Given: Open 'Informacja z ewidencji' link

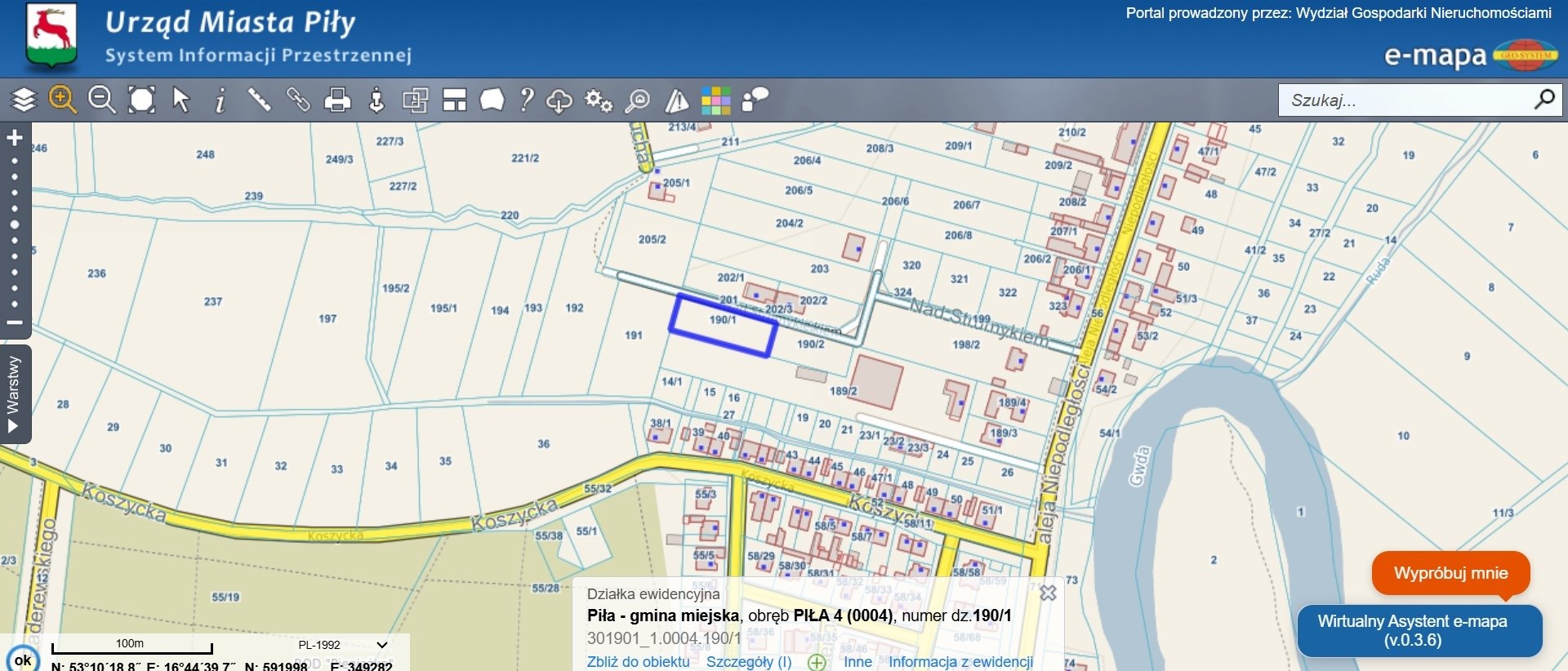Looking at the screenshot, I should (960, 662).
